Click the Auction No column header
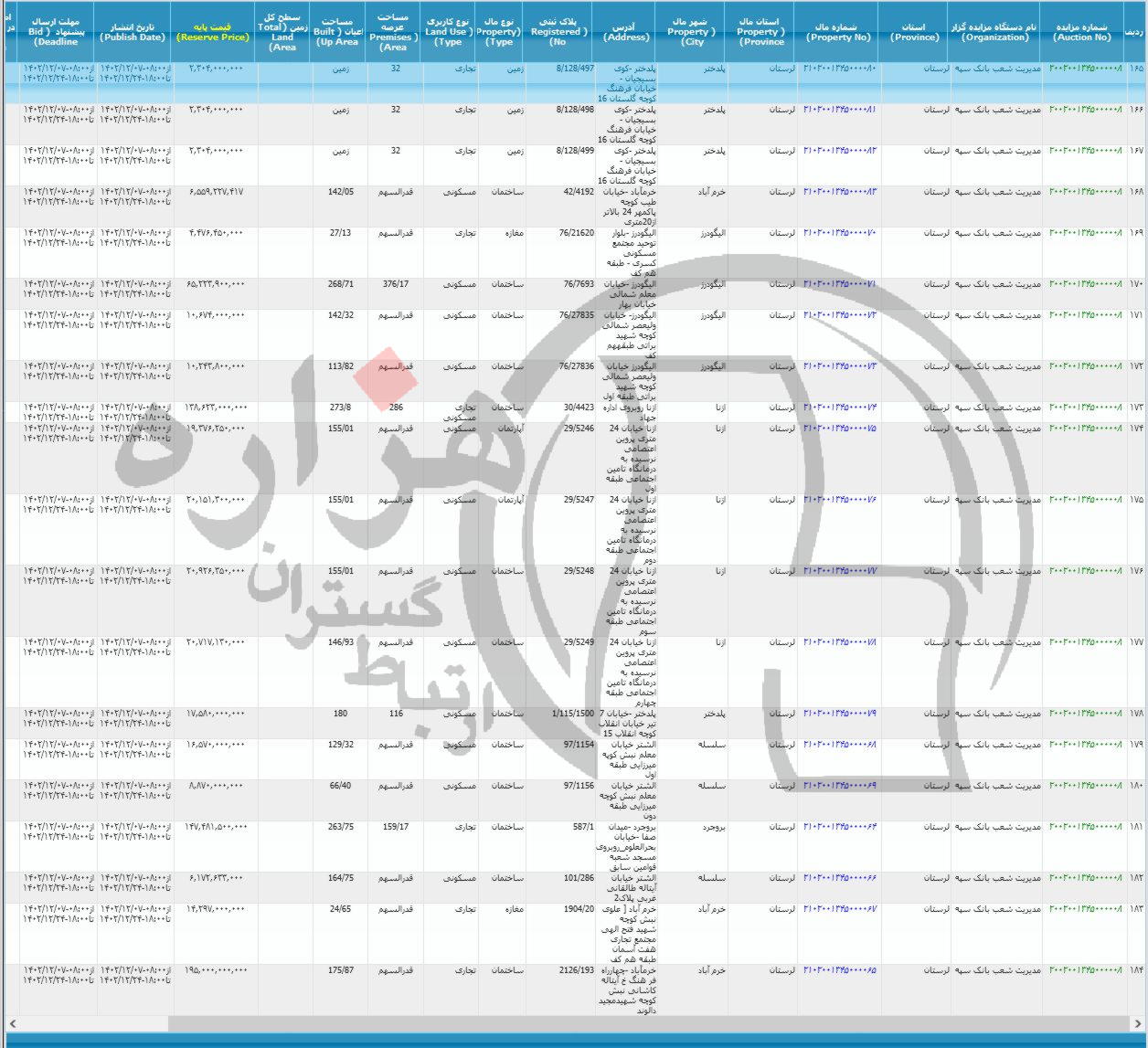Viewport: 1148px width, 1048px height. [x=1083, y=32]
